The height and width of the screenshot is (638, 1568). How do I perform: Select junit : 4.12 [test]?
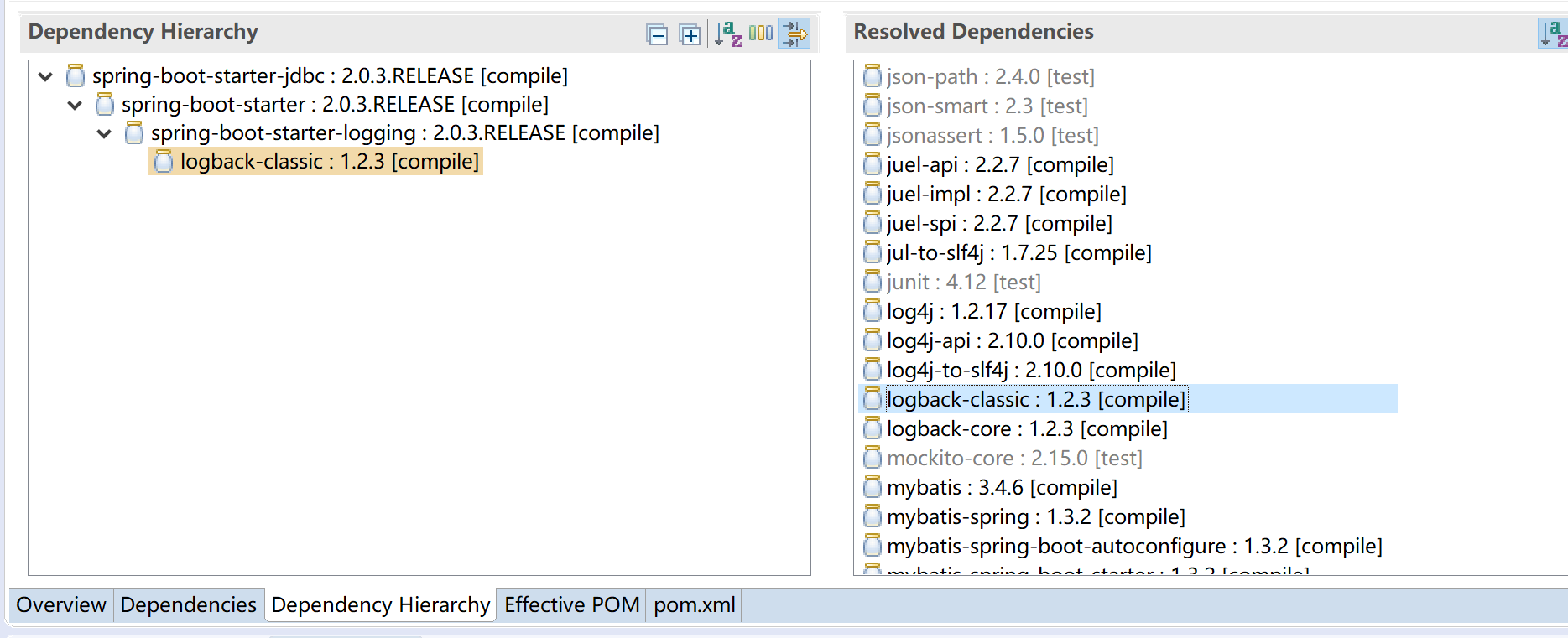click(964, 282)
